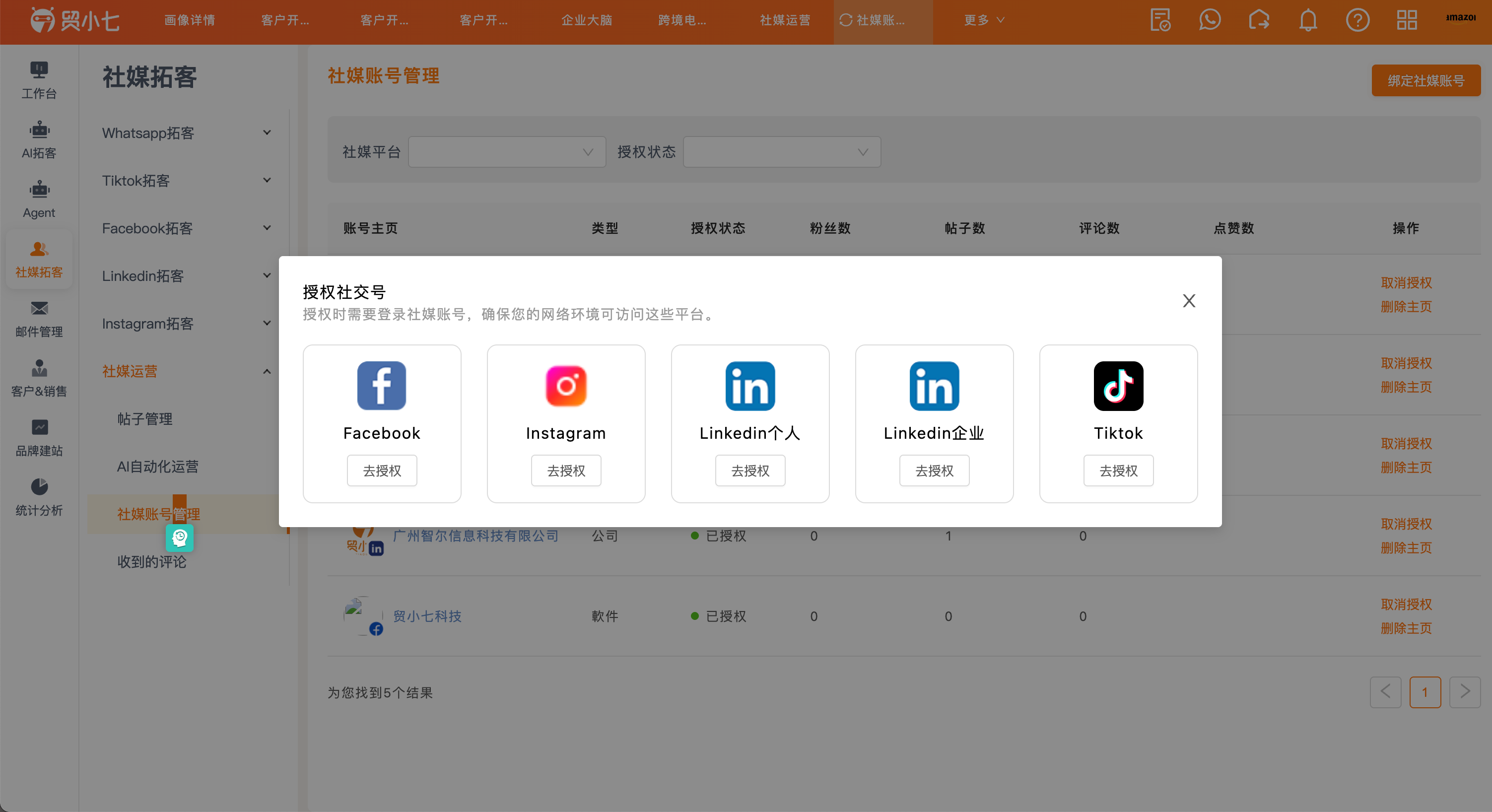The height and width of the screenshot is (812, 1492).
Task: Open the WhatsApp icon in top bar
Action: coord(1210,20)
